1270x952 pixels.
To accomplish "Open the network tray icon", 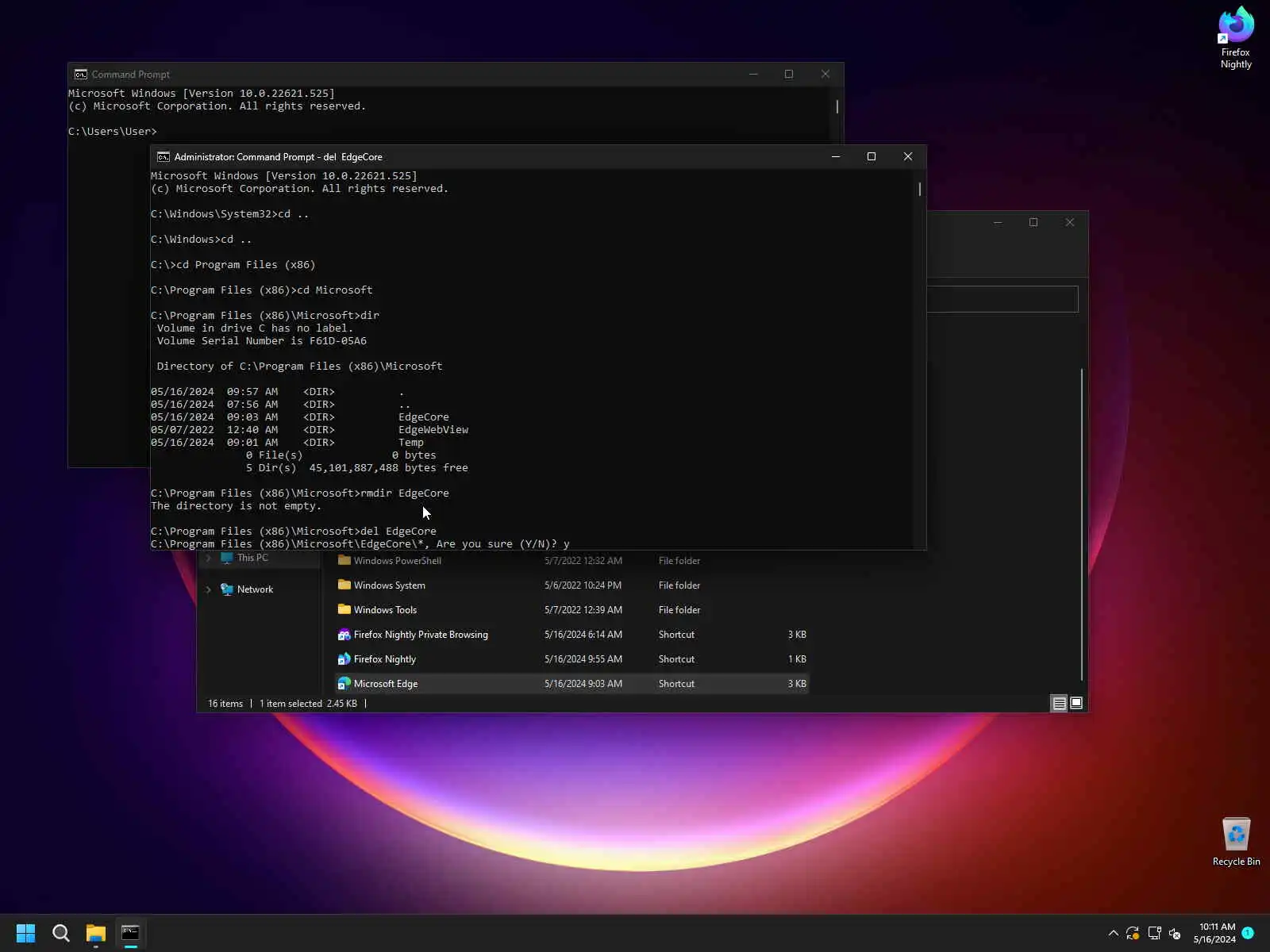I will tap(1154, 933).
